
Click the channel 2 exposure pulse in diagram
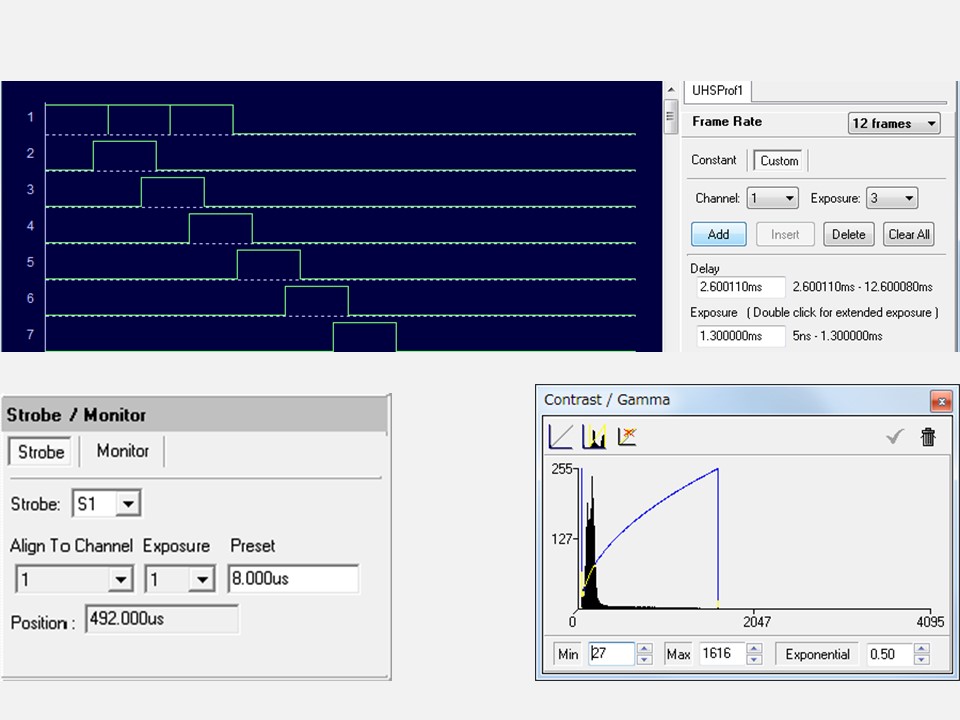point(125,156)
